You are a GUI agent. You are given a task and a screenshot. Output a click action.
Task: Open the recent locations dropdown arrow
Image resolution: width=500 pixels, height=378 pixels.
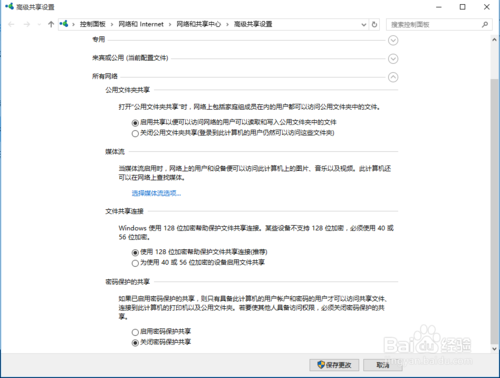[39, 24]
